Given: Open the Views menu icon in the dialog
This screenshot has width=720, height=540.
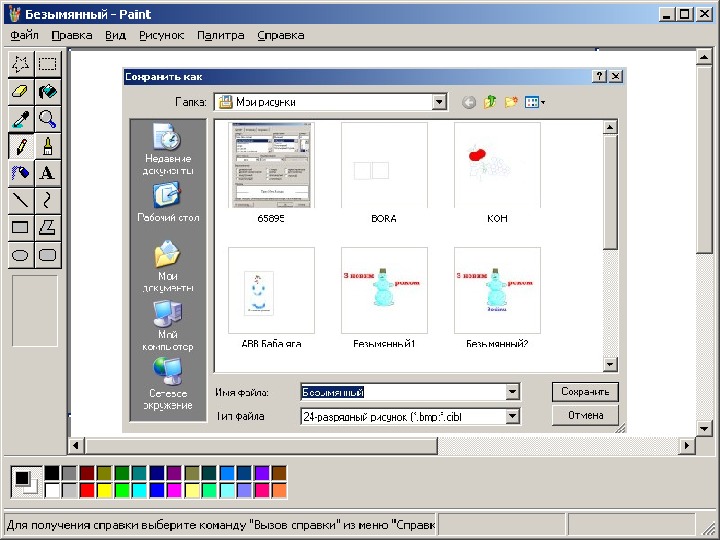Looking at the screenshot, I should [x=534, y=102].
